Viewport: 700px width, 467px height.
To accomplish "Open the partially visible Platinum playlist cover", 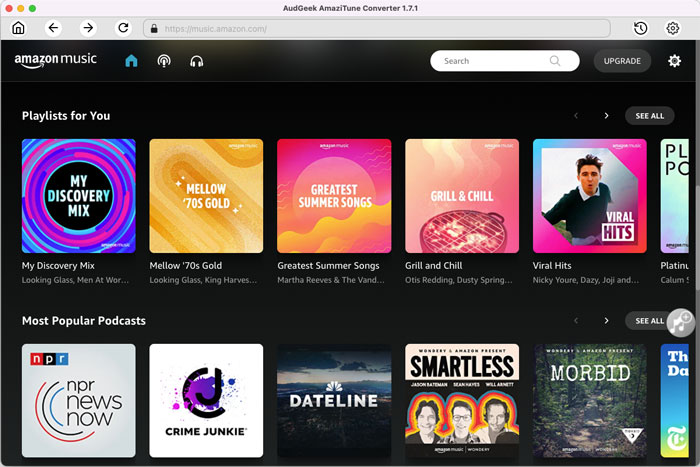I will pos(675,196).
